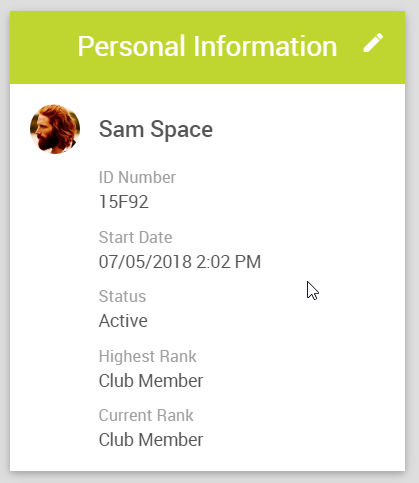Click the Highest Rank label

click(148, 356)
